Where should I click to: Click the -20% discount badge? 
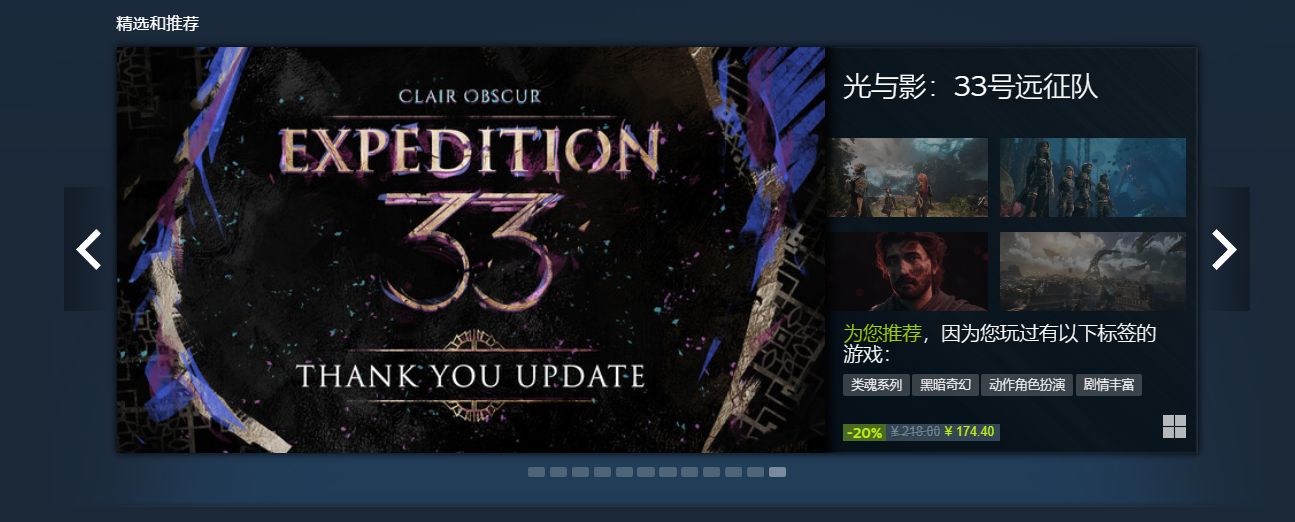(x=864, y=432)
